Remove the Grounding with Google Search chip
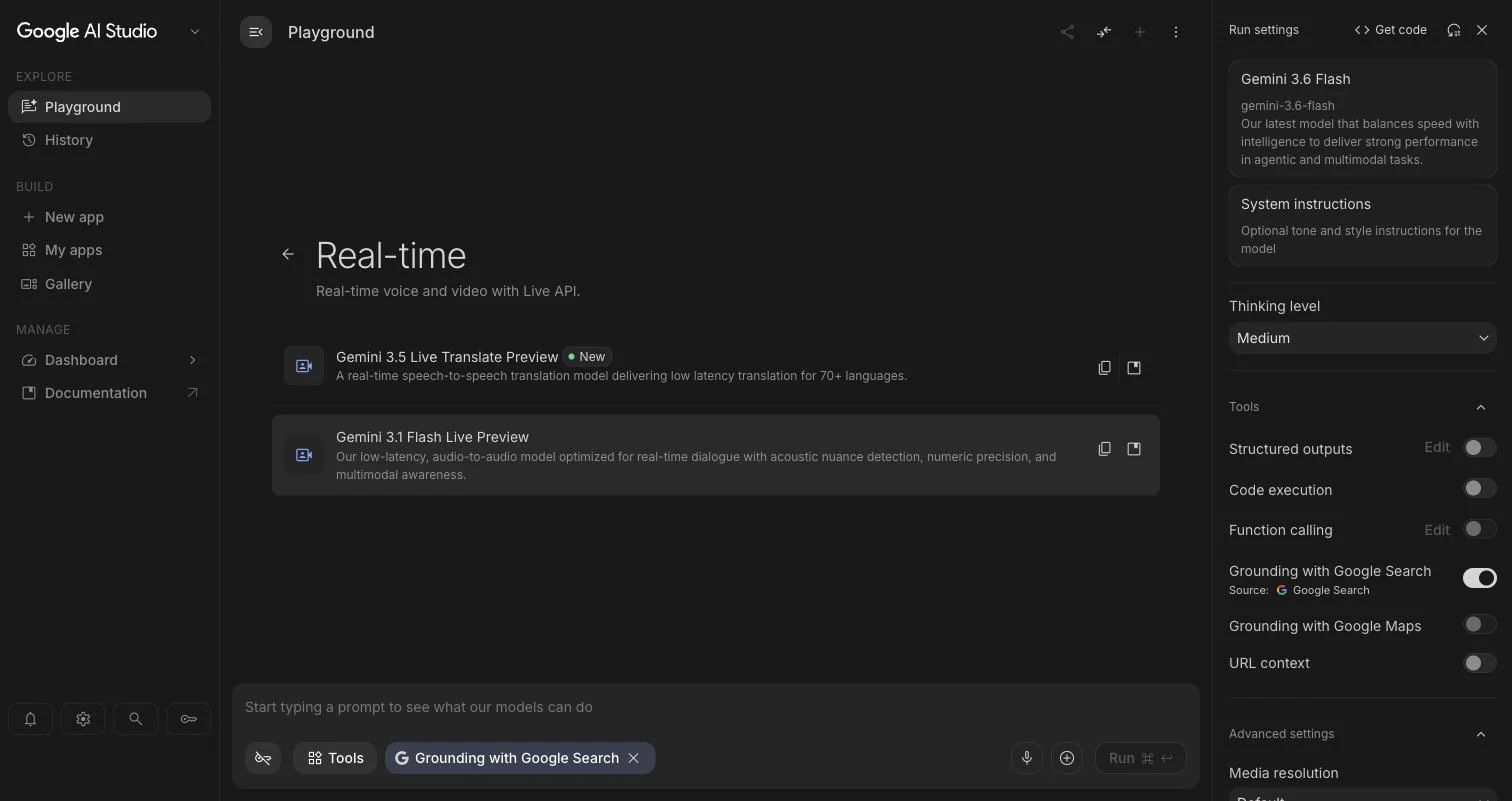Image resolution: width=1512 pixels, height=801 pixels. tap(633, 758)
